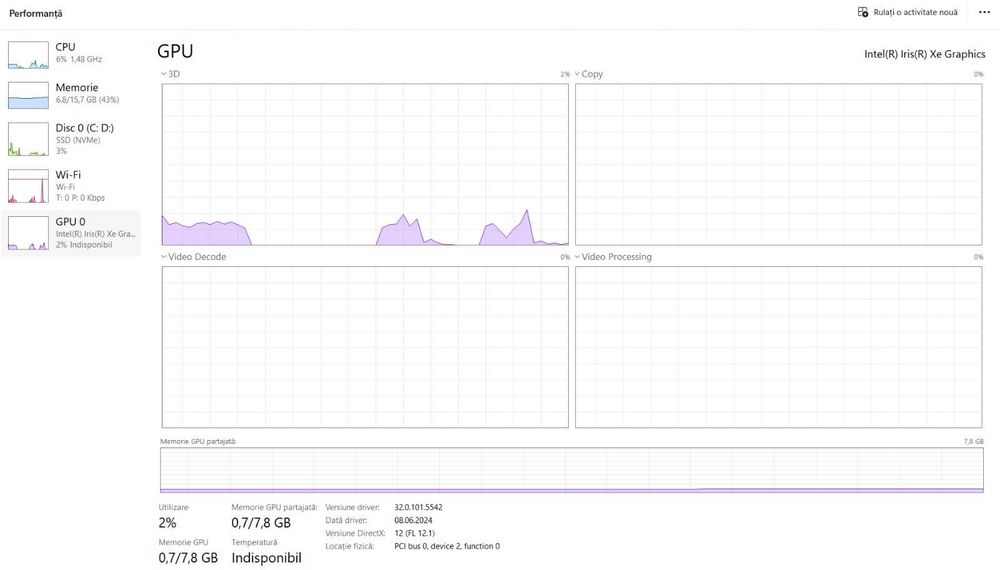Click 'PCI bus 0, device 2, function 0'
The image size is (1000, 570).
click(447, 546)
